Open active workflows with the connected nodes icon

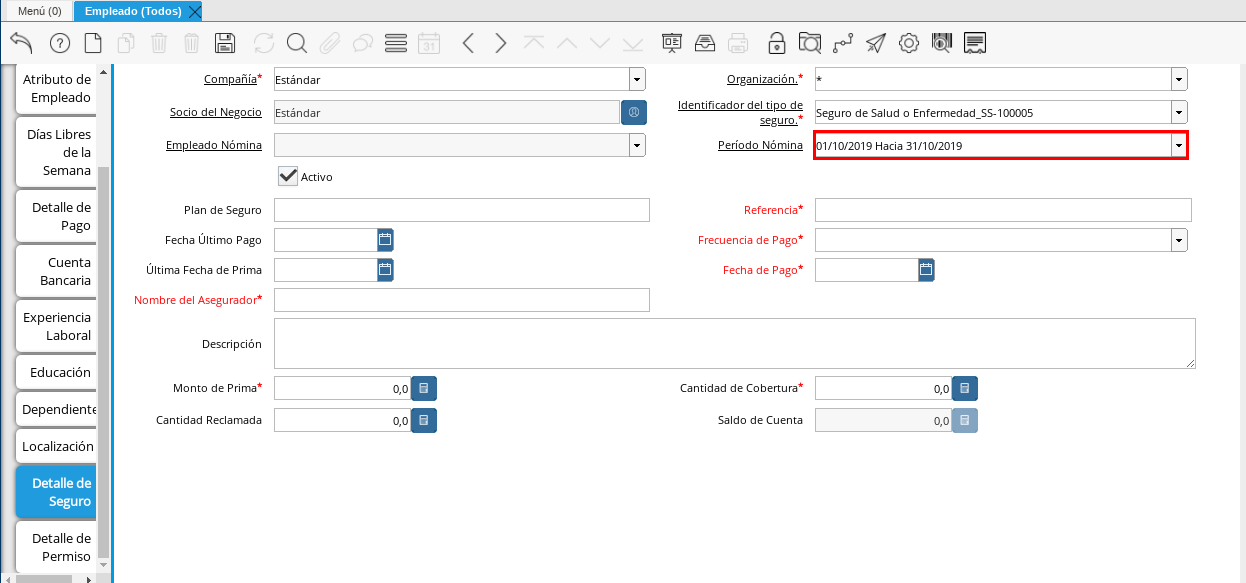(x=843, y=43)
